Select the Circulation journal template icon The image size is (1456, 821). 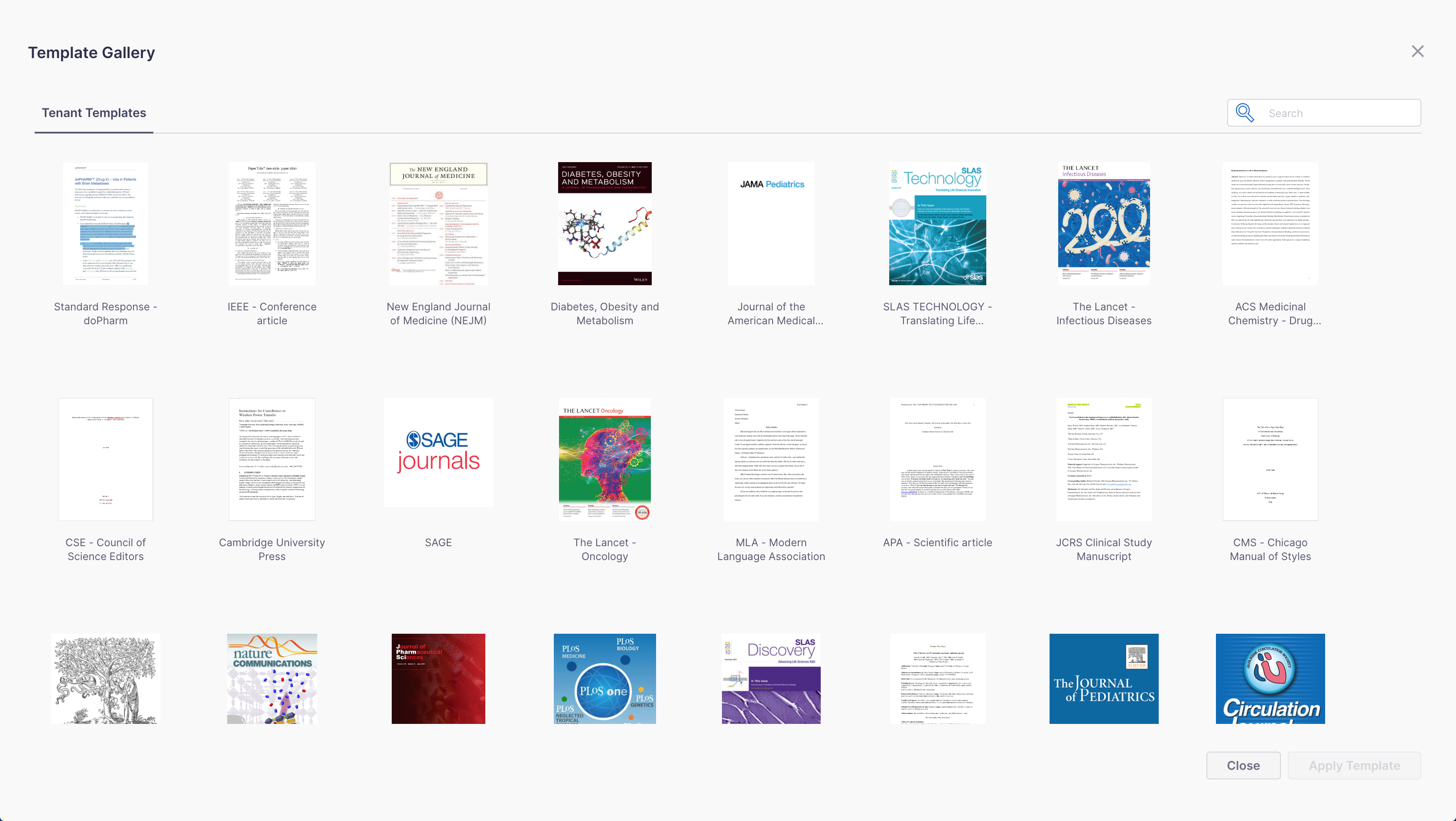(1270, 678)
